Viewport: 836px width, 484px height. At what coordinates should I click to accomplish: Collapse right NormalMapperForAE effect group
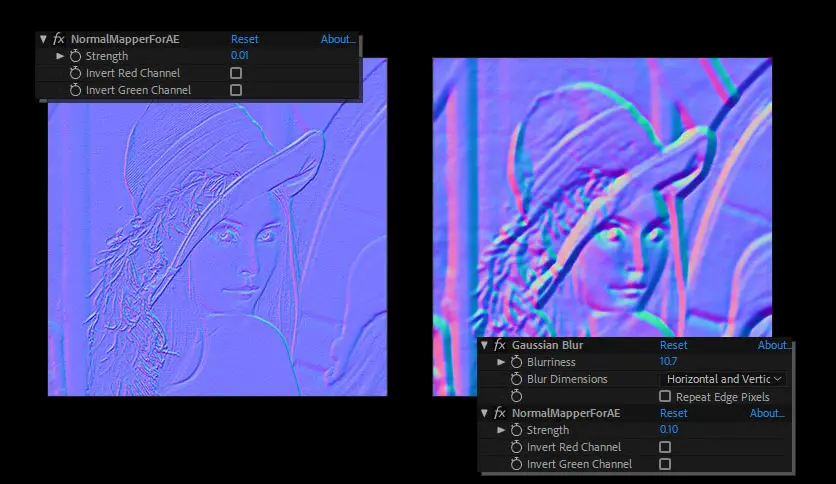(x=484, y=413)
